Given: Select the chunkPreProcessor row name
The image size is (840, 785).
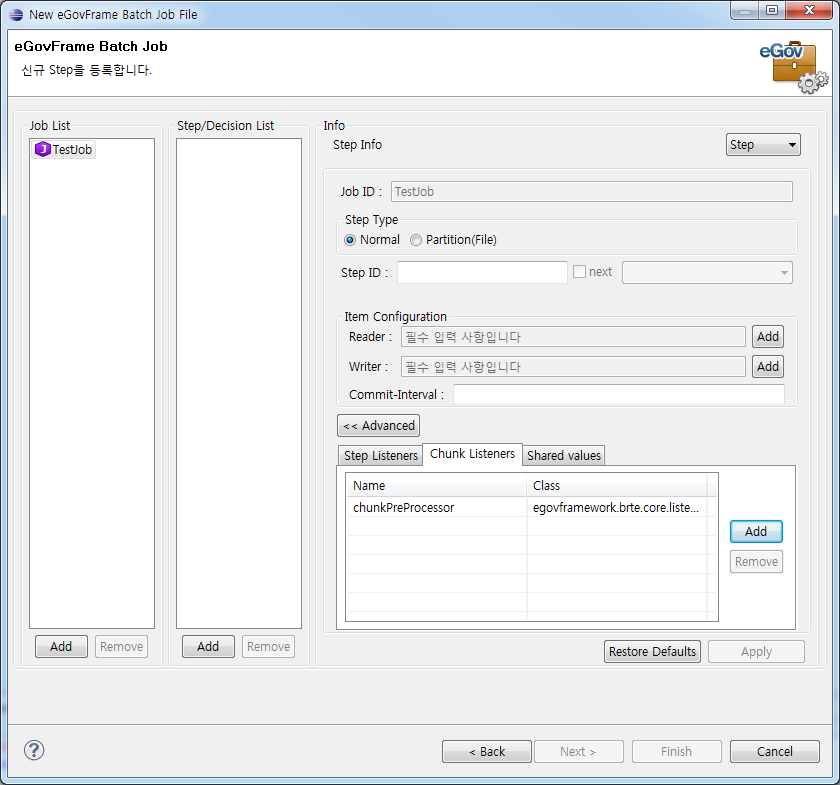Looking at the screenshot, I should pos(403,507).
